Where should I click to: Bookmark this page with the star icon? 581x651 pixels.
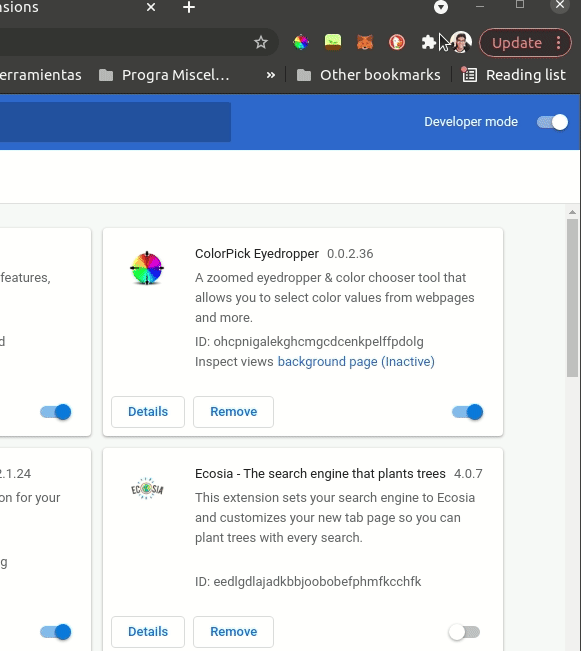click(261, 42)
